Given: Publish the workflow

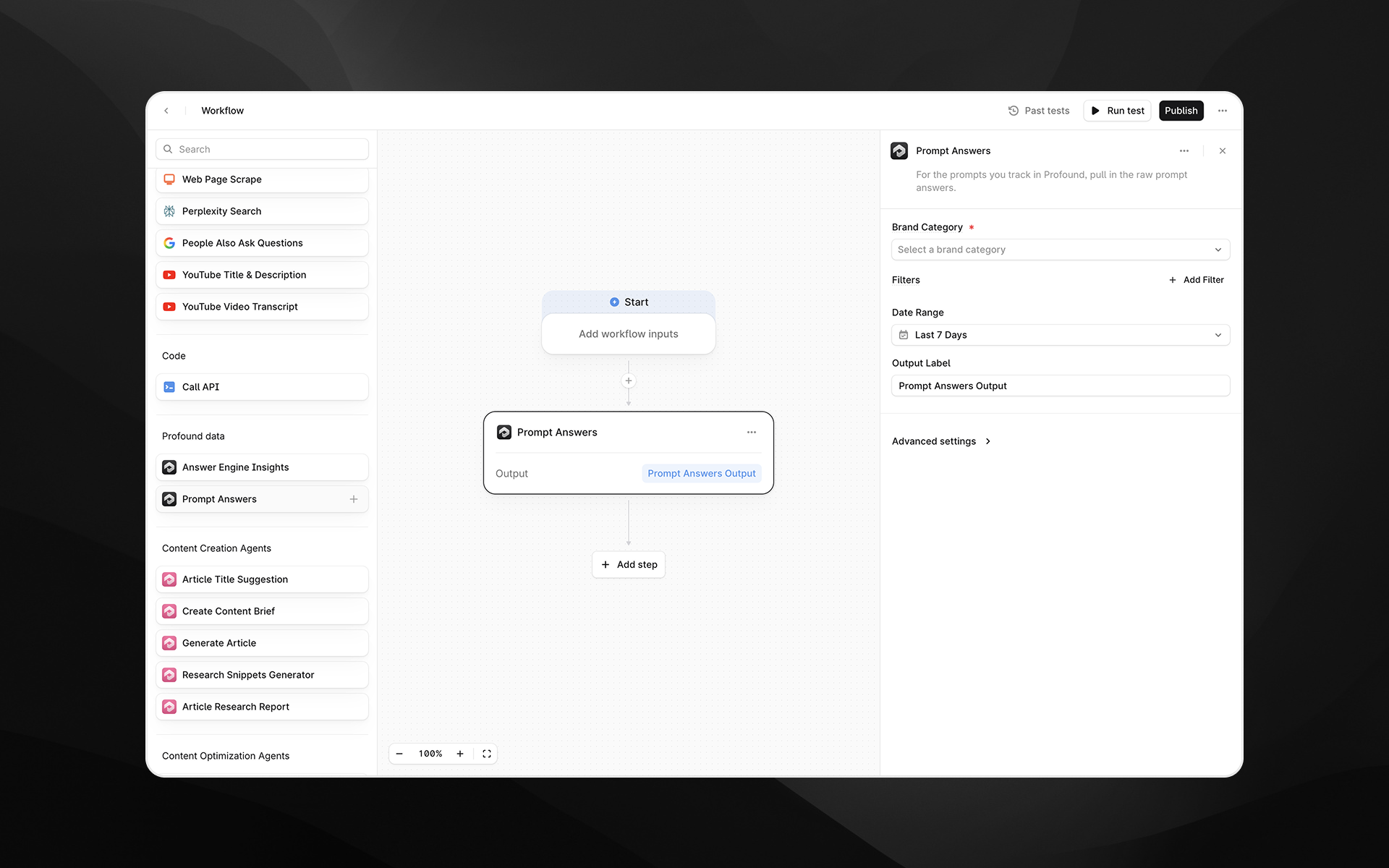Looking at the screenshot, I should point(1181,111).
